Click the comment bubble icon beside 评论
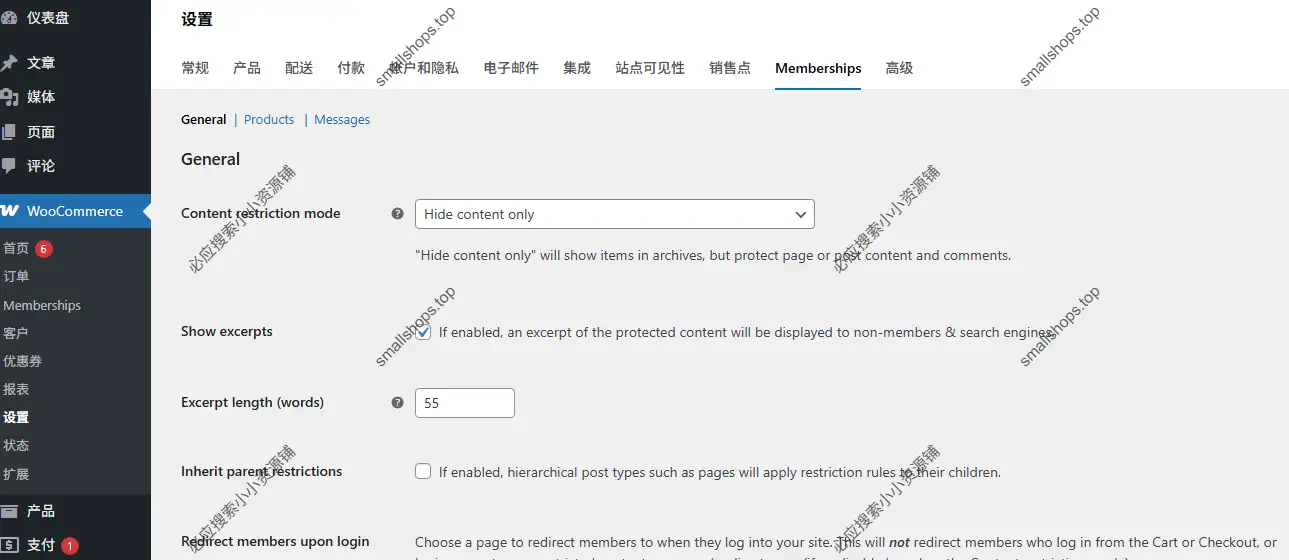 [x=9, y=166]
